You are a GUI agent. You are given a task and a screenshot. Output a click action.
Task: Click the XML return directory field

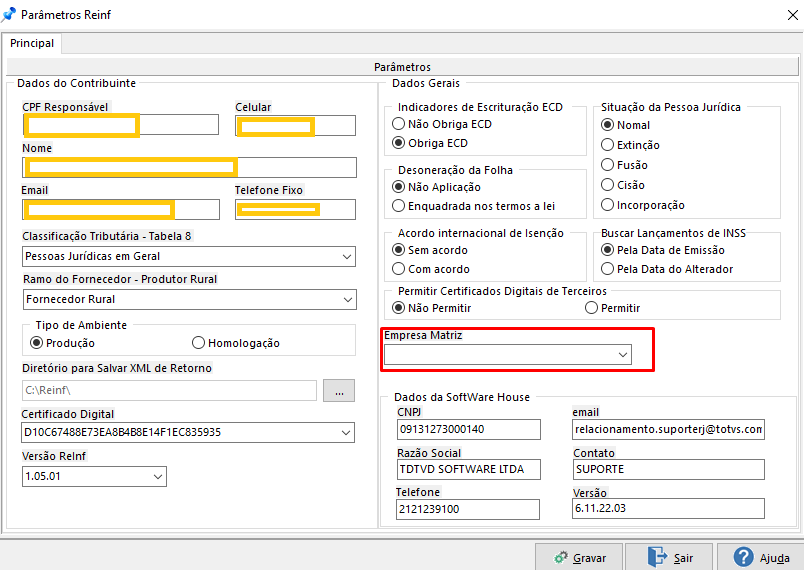click(169, 391)
